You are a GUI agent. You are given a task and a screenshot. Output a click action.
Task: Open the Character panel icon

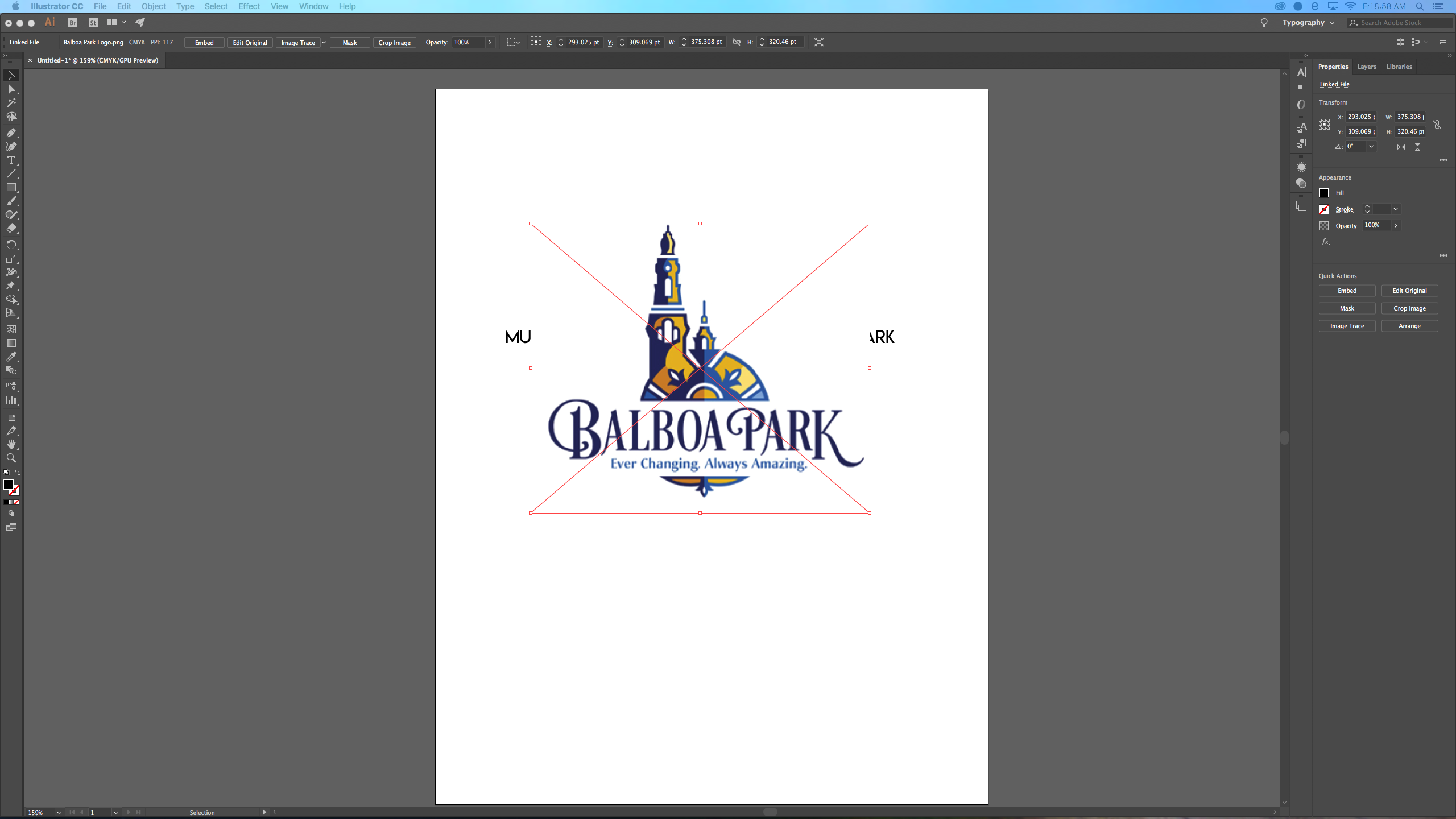tap(1301, 72)
